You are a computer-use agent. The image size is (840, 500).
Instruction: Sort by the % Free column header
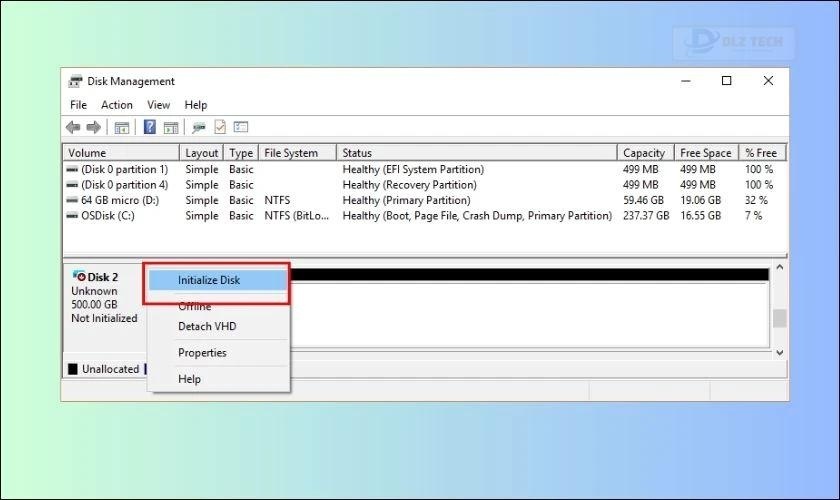coord(762,153)
